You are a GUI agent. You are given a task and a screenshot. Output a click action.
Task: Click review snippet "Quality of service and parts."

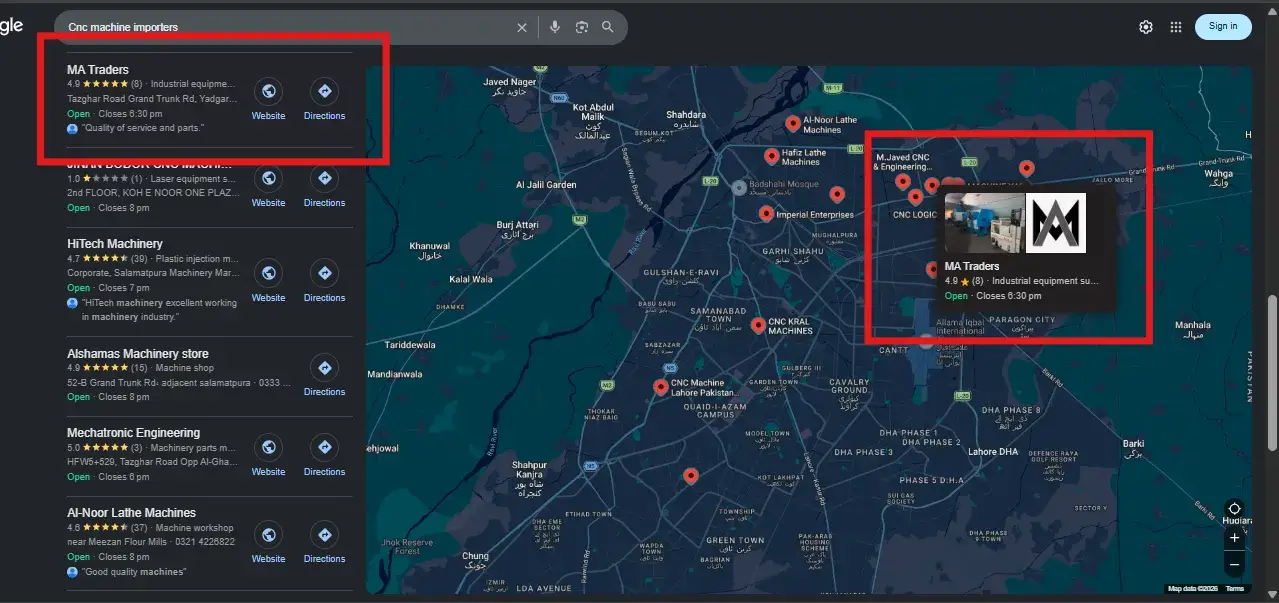coord(142,128)
